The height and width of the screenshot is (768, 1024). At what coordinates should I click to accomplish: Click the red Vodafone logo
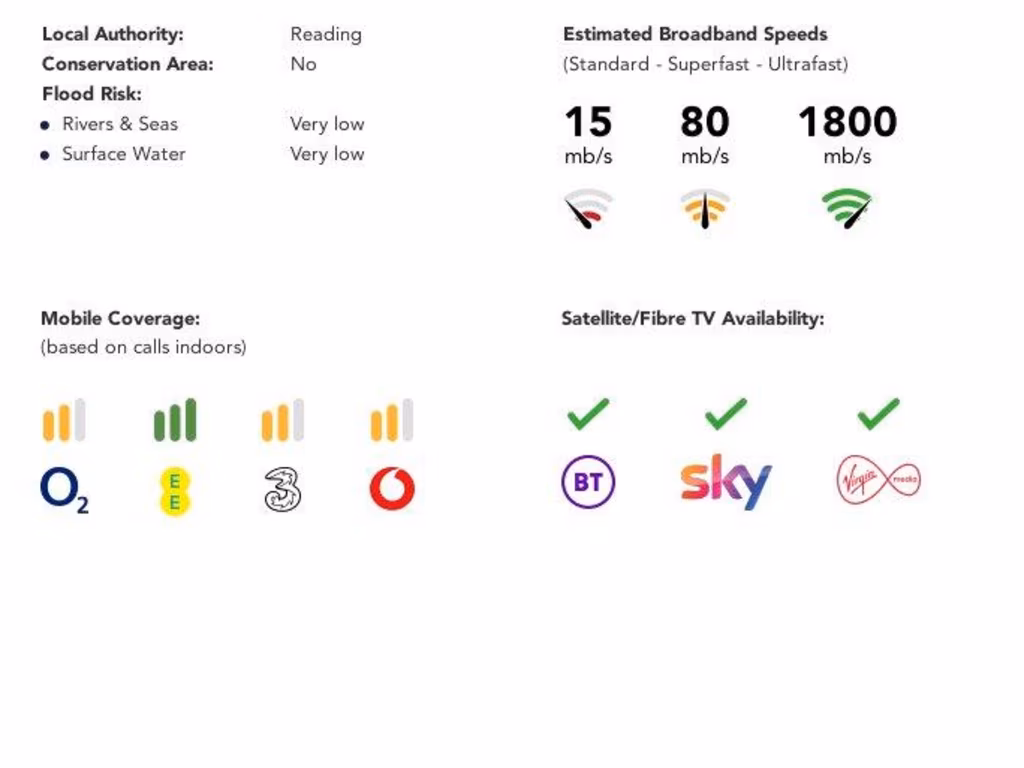[392, 489]
